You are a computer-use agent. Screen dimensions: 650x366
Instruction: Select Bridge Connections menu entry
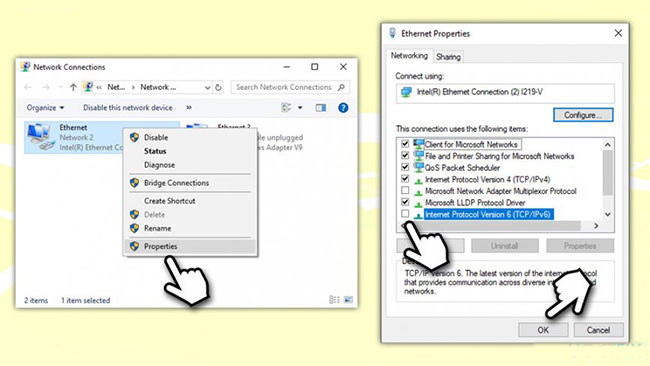tap(176, 182)
